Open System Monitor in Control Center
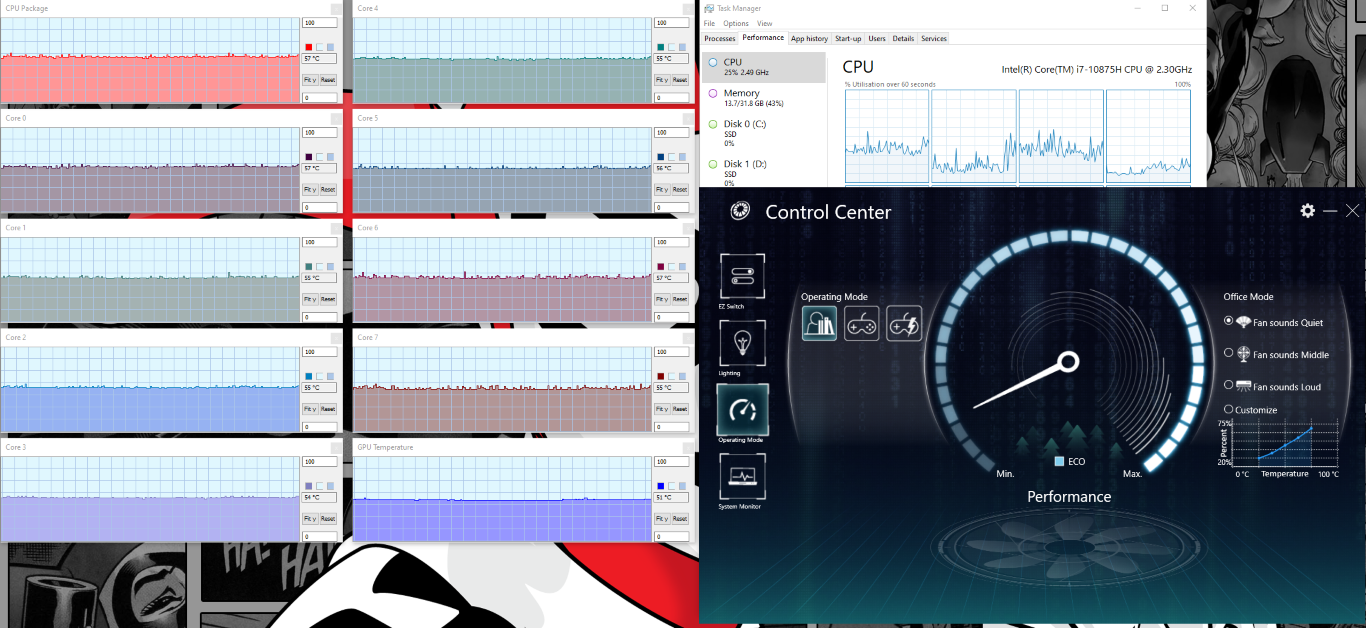This screenshot has width=1366, height=628. [x=742, y=476]
